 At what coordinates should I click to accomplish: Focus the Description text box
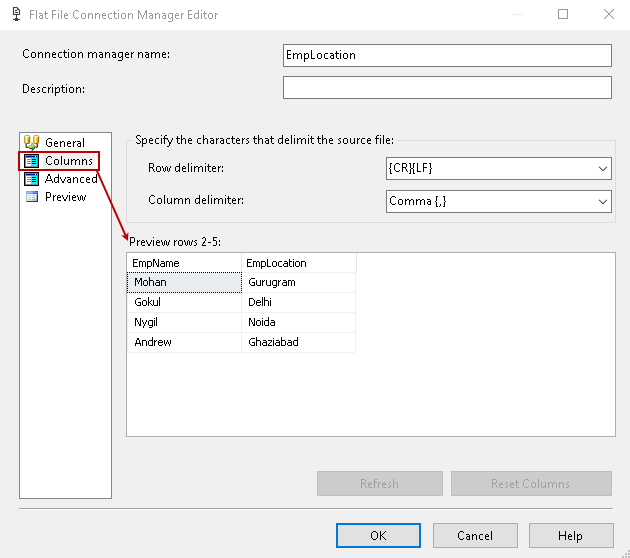[x=447, y=88]
